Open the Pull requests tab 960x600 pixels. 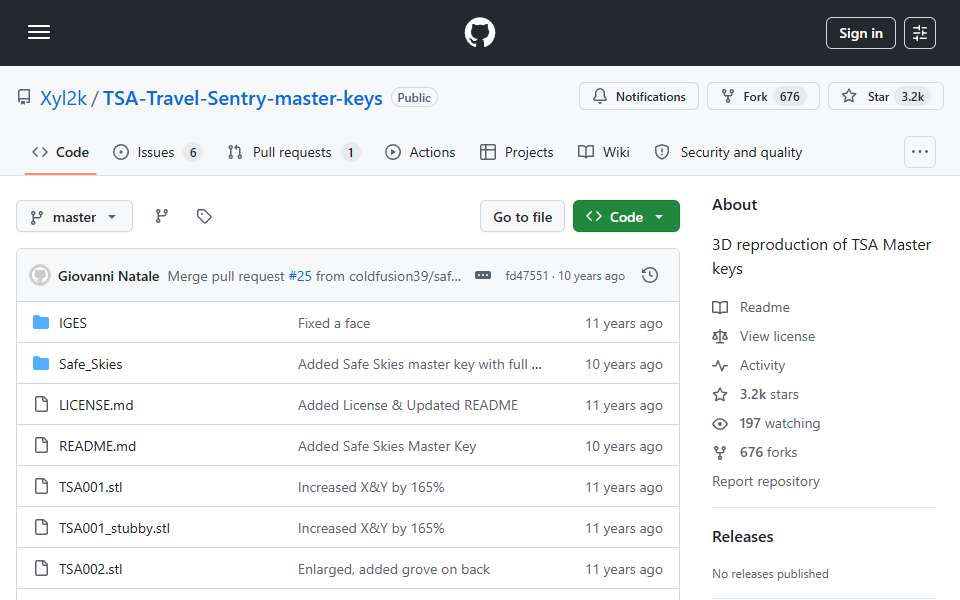coord(294,152)
